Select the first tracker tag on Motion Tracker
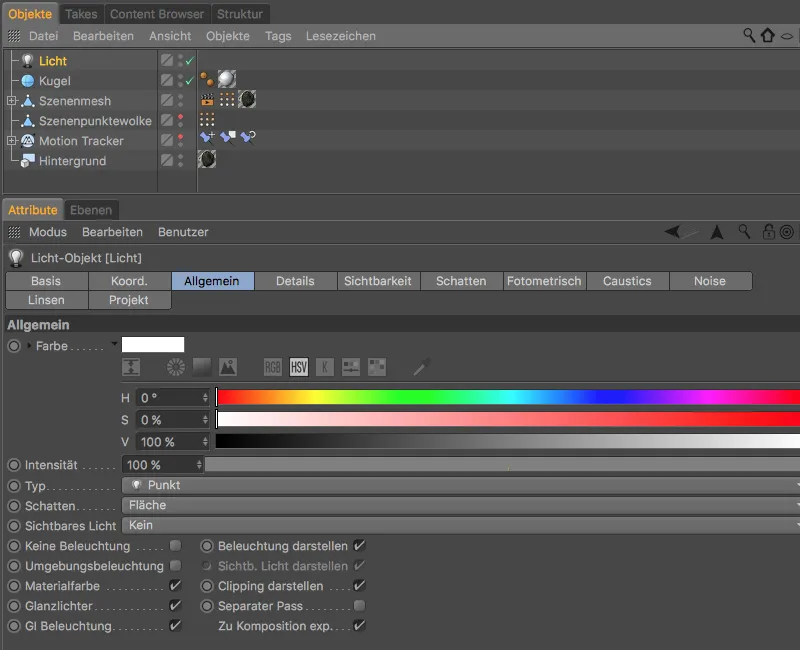 coord(207,137)
